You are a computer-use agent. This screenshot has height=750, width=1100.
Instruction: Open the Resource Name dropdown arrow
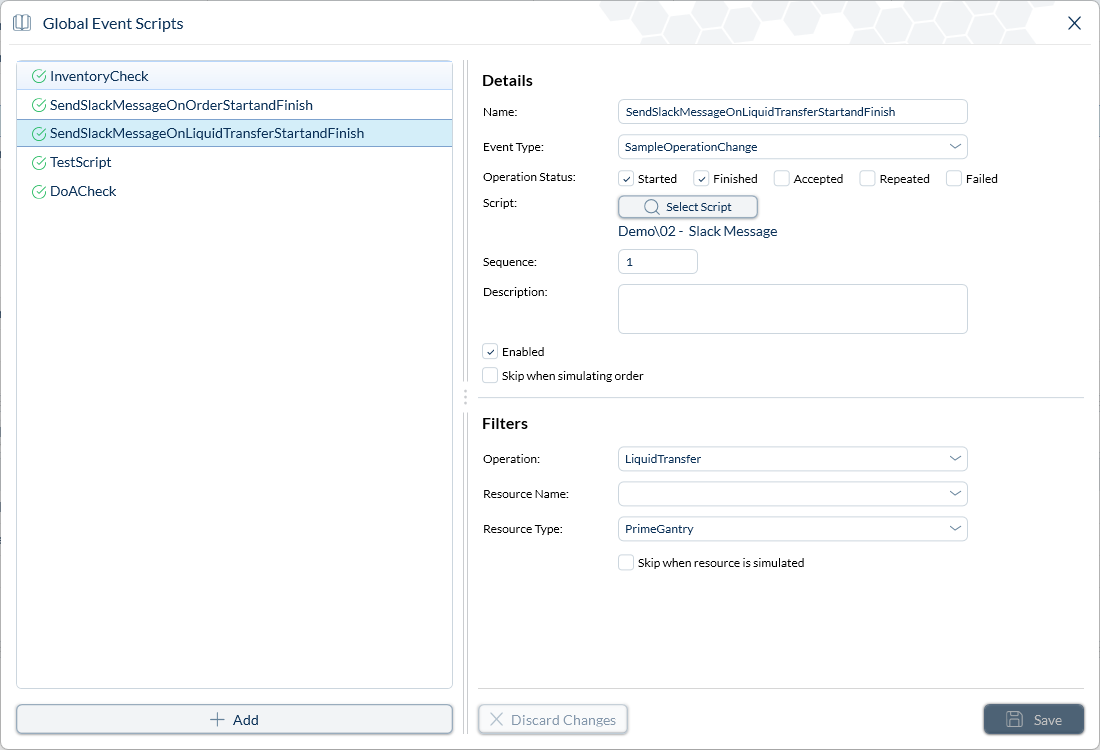(955, 494)
